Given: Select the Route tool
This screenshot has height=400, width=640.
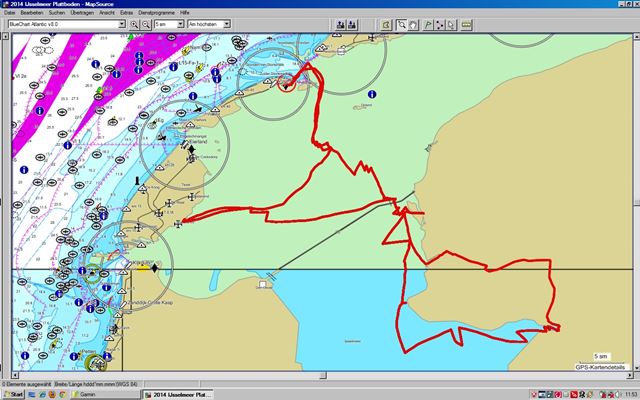Looking at the screenshot, I should pos(439,25).
